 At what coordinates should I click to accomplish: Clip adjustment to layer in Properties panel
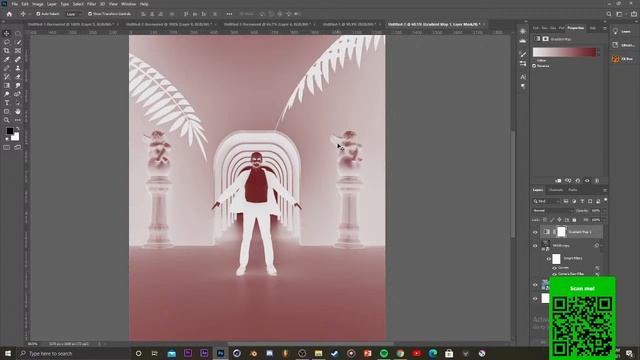(x=558, y=180)
